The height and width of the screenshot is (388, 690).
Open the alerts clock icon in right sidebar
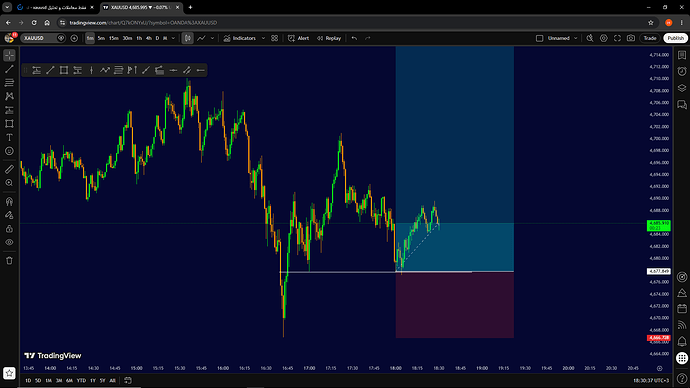click(x=682, y=71)
